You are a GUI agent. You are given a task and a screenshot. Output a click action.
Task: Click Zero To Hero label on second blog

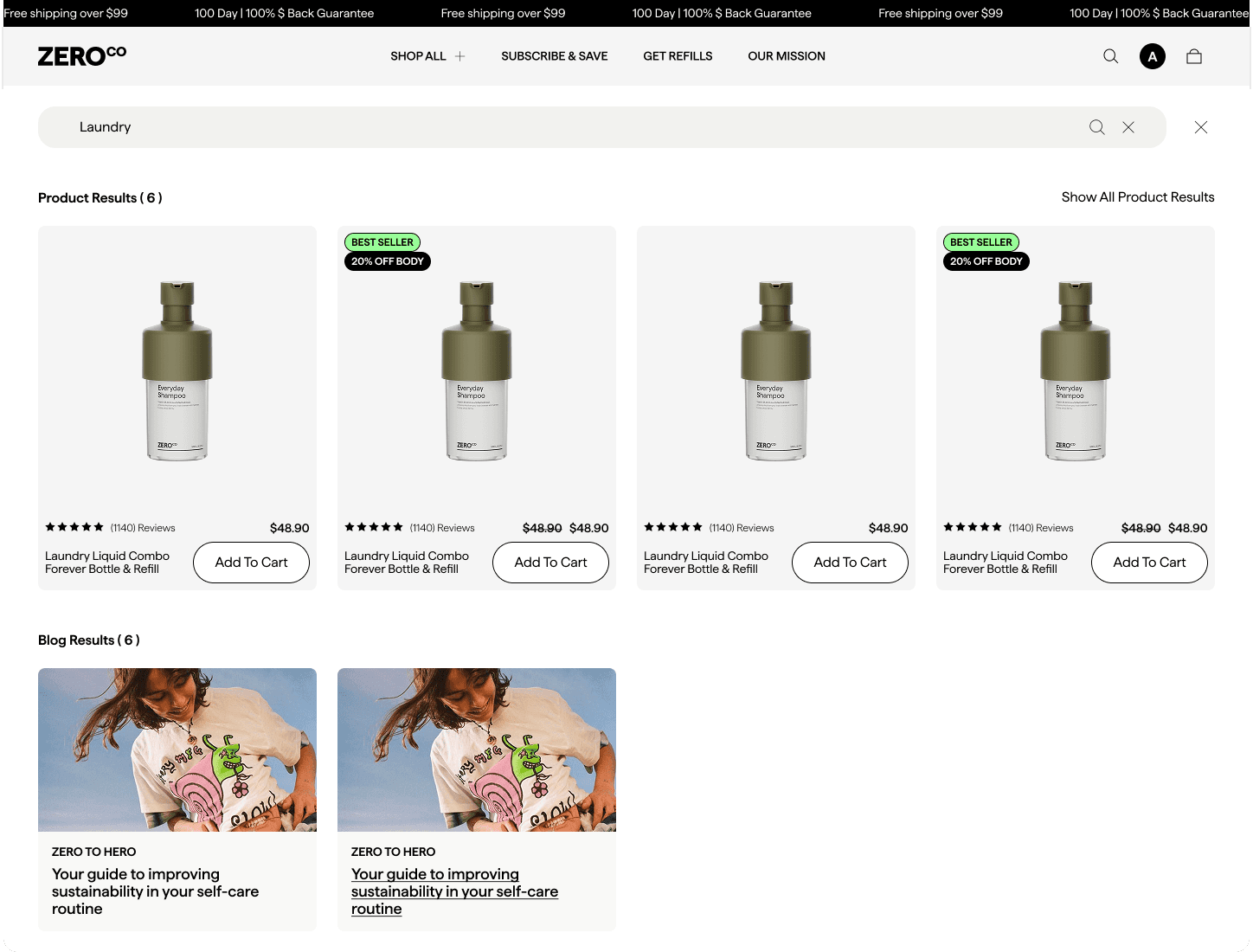coord(393,852)
